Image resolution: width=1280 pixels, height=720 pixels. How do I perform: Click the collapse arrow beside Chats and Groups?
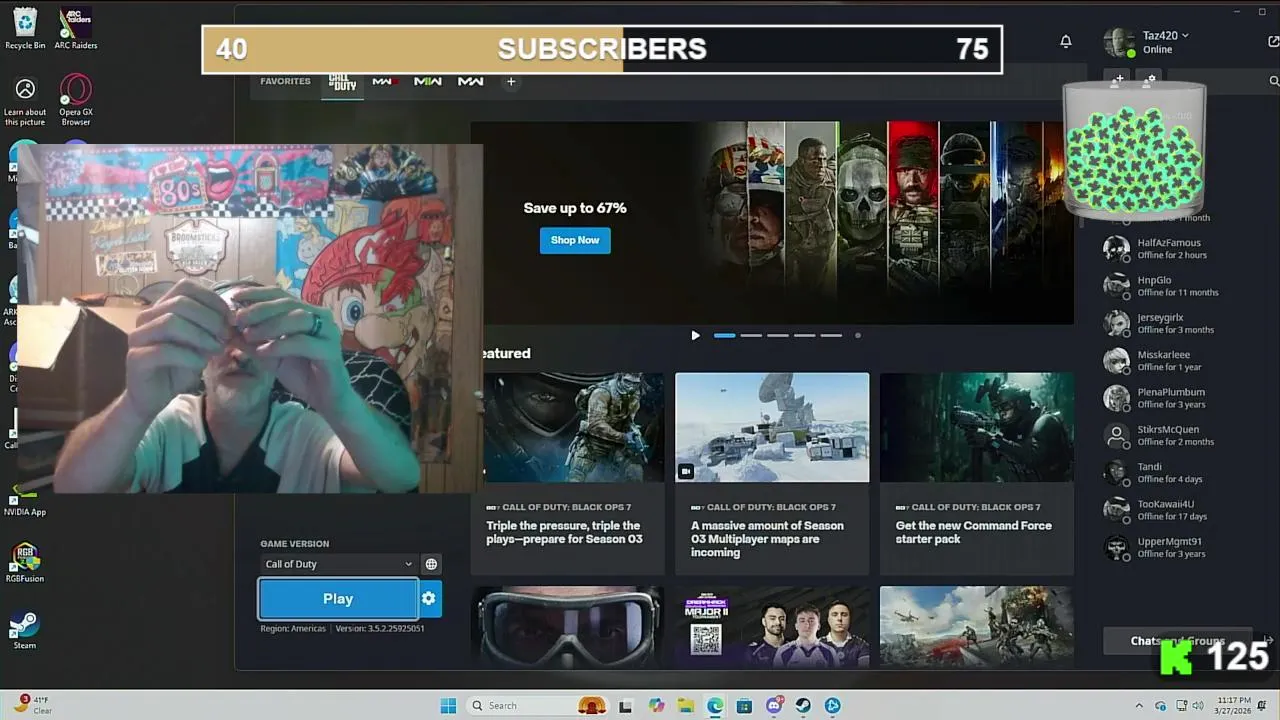click(x=1268, y=641)
